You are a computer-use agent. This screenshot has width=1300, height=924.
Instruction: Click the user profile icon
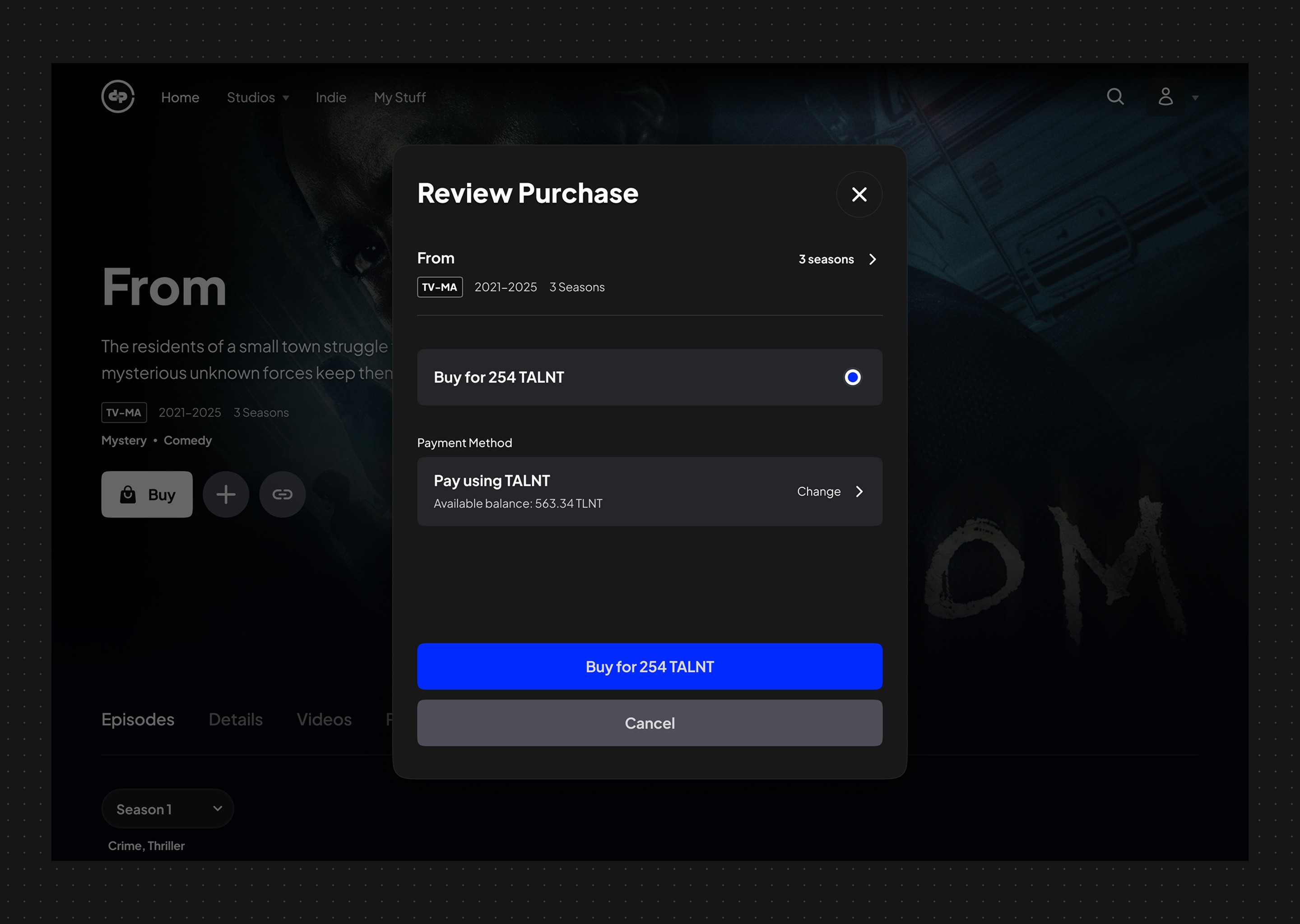tap(1165, 97)
